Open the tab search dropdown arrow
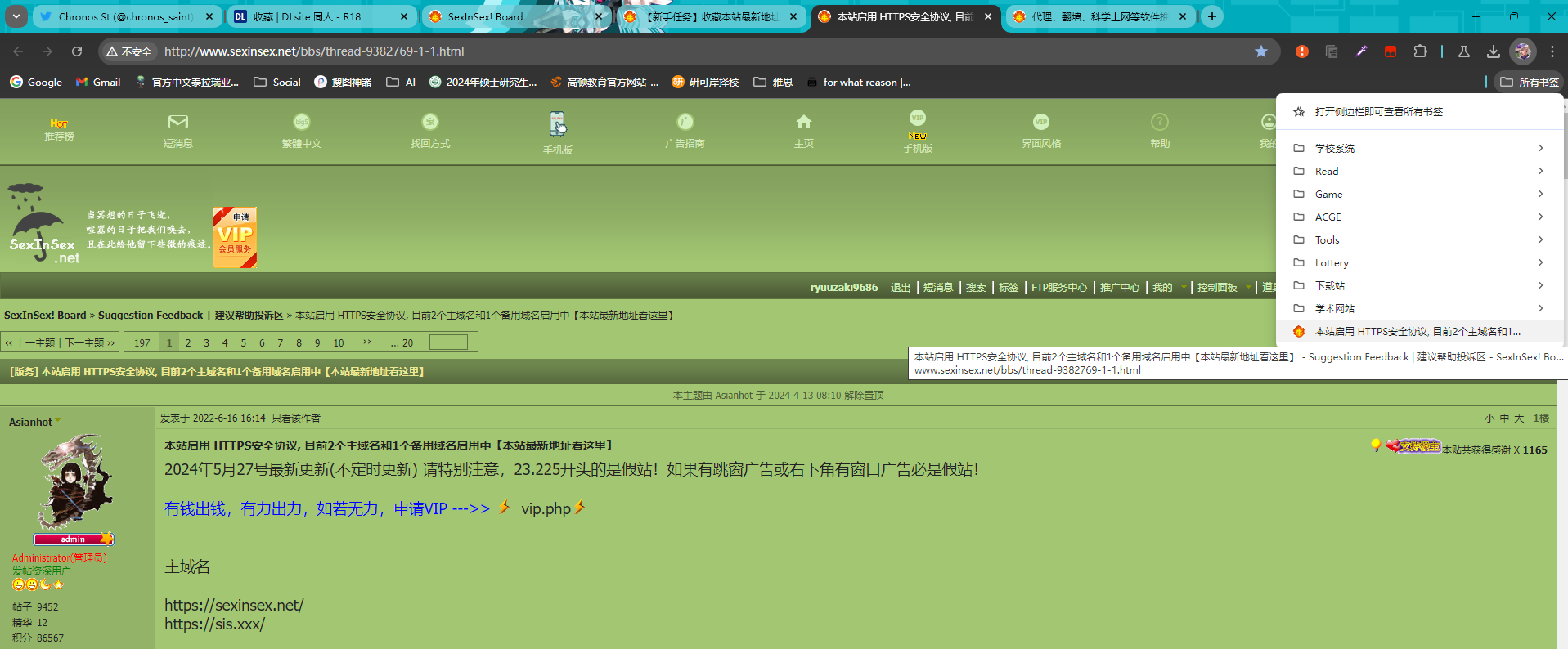The width and height of the screenshot is (1568, 649). coord(16,16)
